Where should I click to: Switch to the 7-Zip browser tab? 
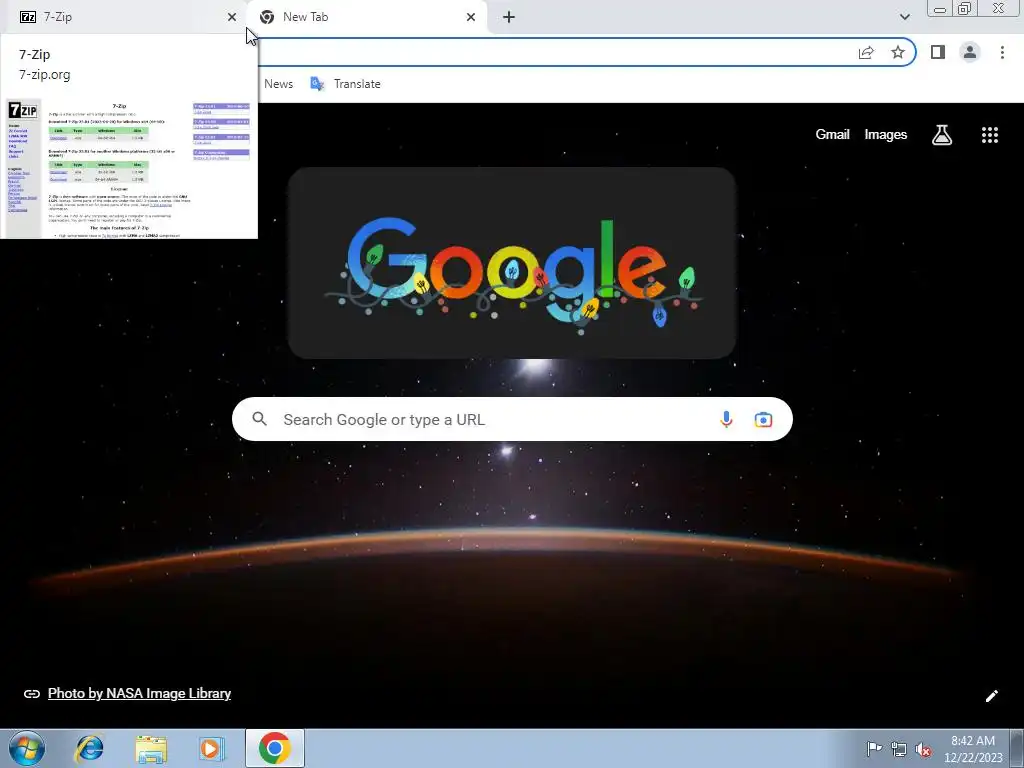(x=123, y=17)
